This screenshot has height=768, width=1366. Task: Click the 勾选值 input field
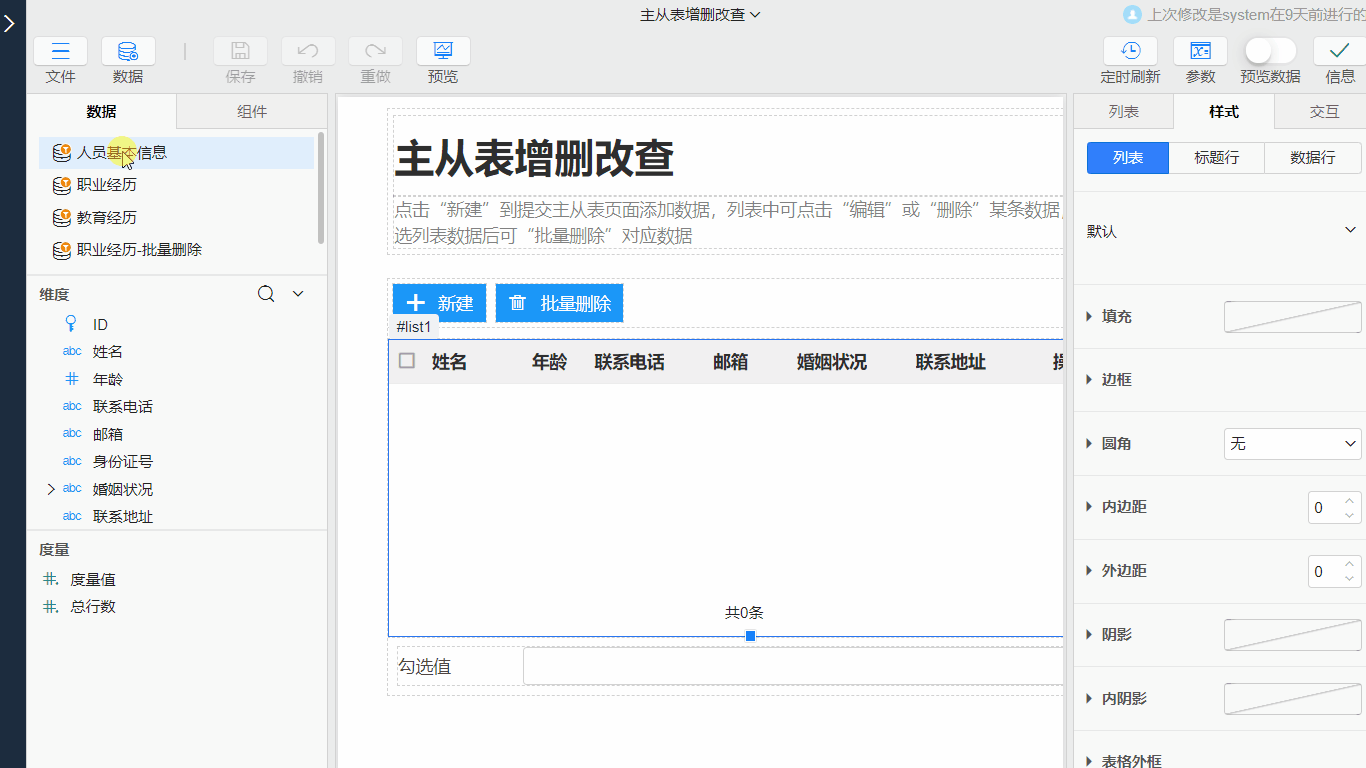pos(793,666)
